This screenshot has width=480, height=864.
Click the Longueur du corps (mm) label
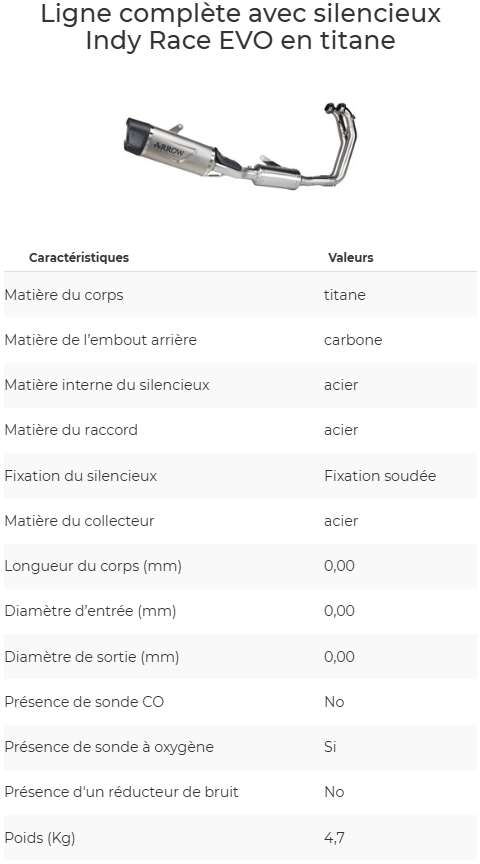(93, 566)
